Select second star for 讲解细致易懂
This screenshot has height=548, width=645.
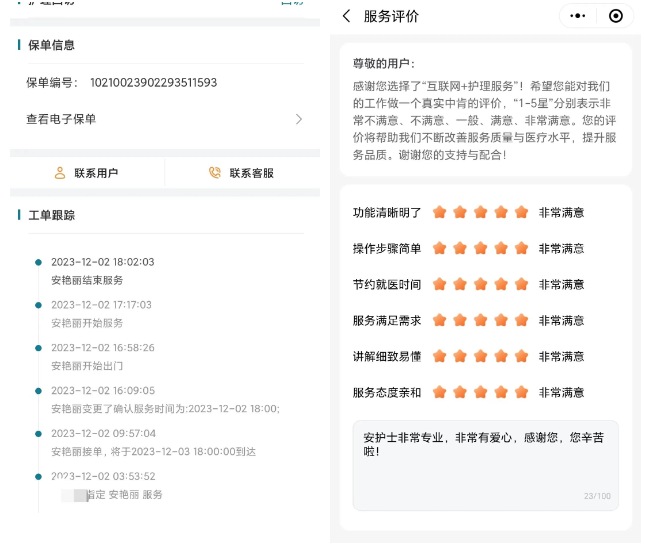pos(460,356)
